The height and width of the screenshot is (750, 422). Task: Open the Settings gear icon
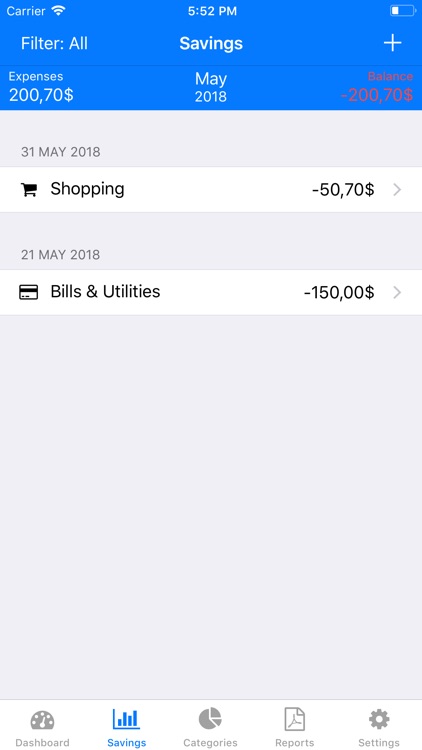[379, 719]
